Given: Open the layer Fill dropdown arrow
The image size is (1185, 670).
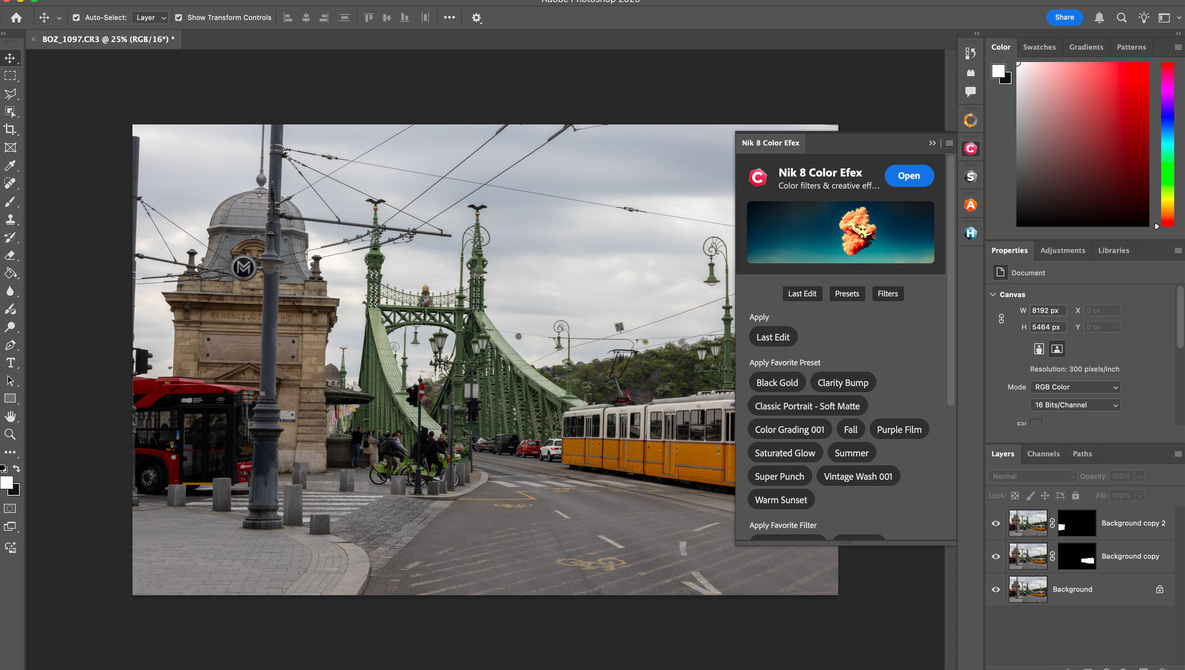Looking at the screenshot, I should coord(1139,496).
